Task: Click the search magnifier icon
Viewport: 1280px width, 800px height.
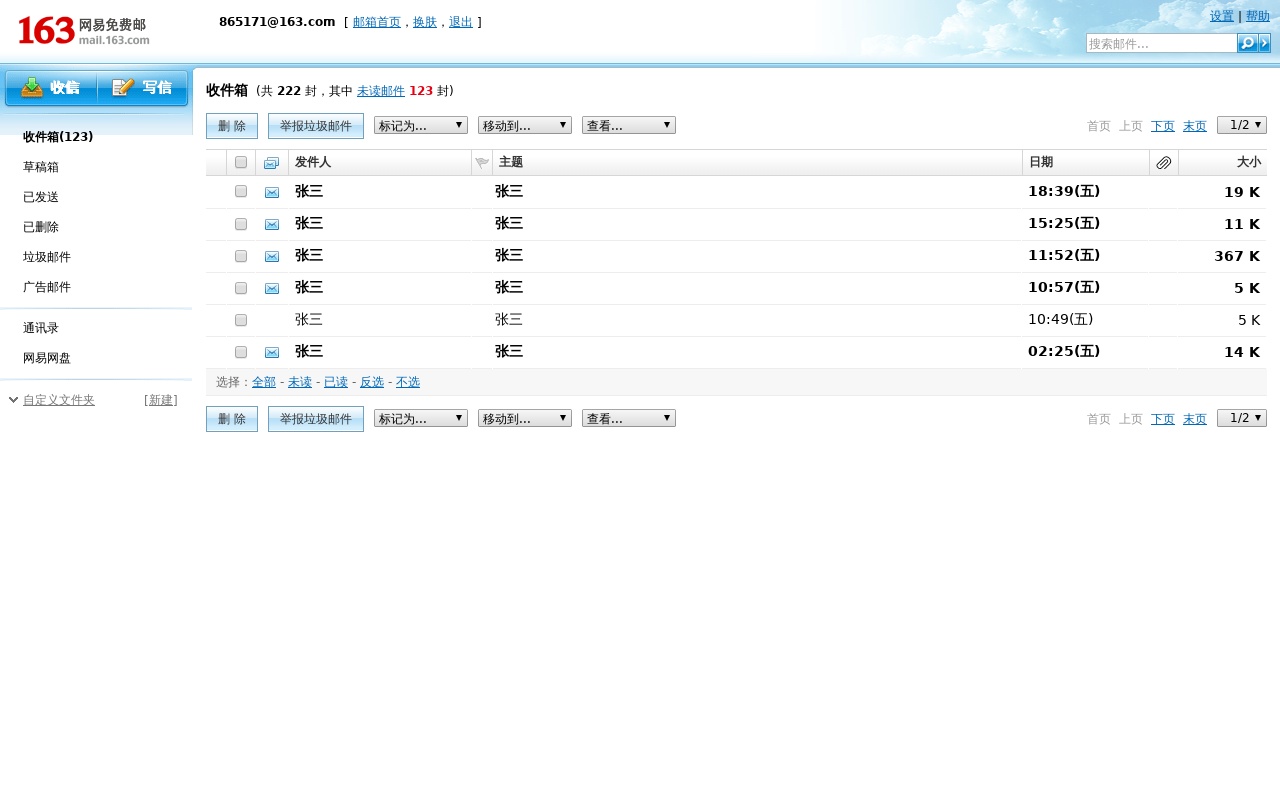Action: click(x=1247, y=43)
